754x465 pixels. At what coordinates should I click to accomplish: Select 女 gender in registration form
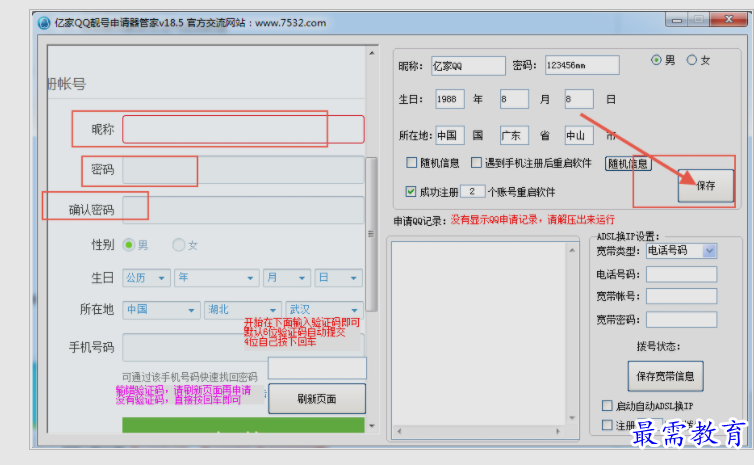pos(178,245)
